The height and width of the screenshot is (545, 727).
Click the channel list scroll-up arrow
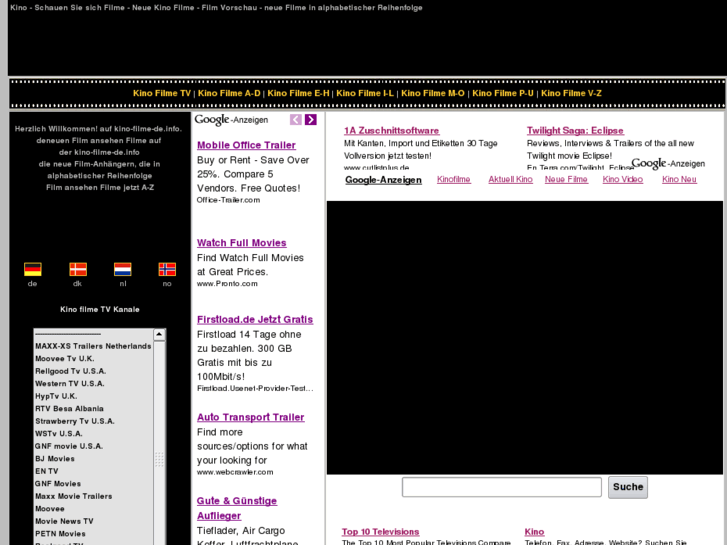click(x=159, y=334)
